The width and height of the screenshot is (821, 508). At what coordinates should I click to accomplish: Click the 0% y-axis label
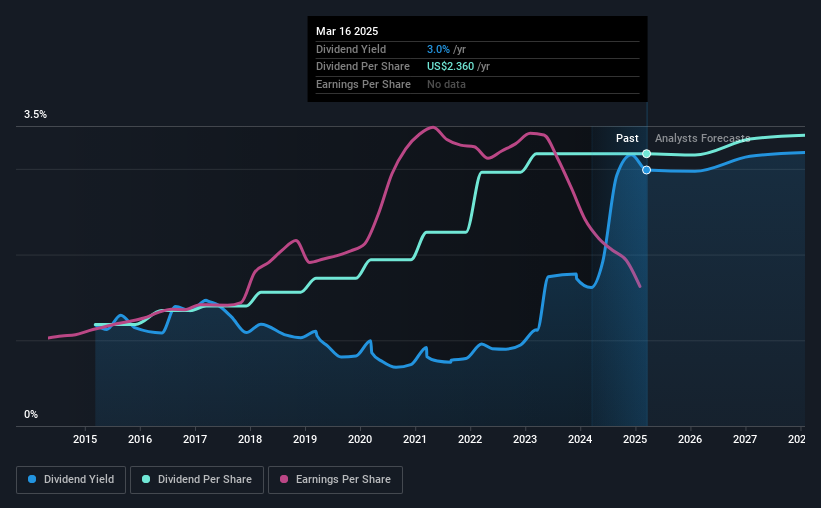tap(31, 414)
